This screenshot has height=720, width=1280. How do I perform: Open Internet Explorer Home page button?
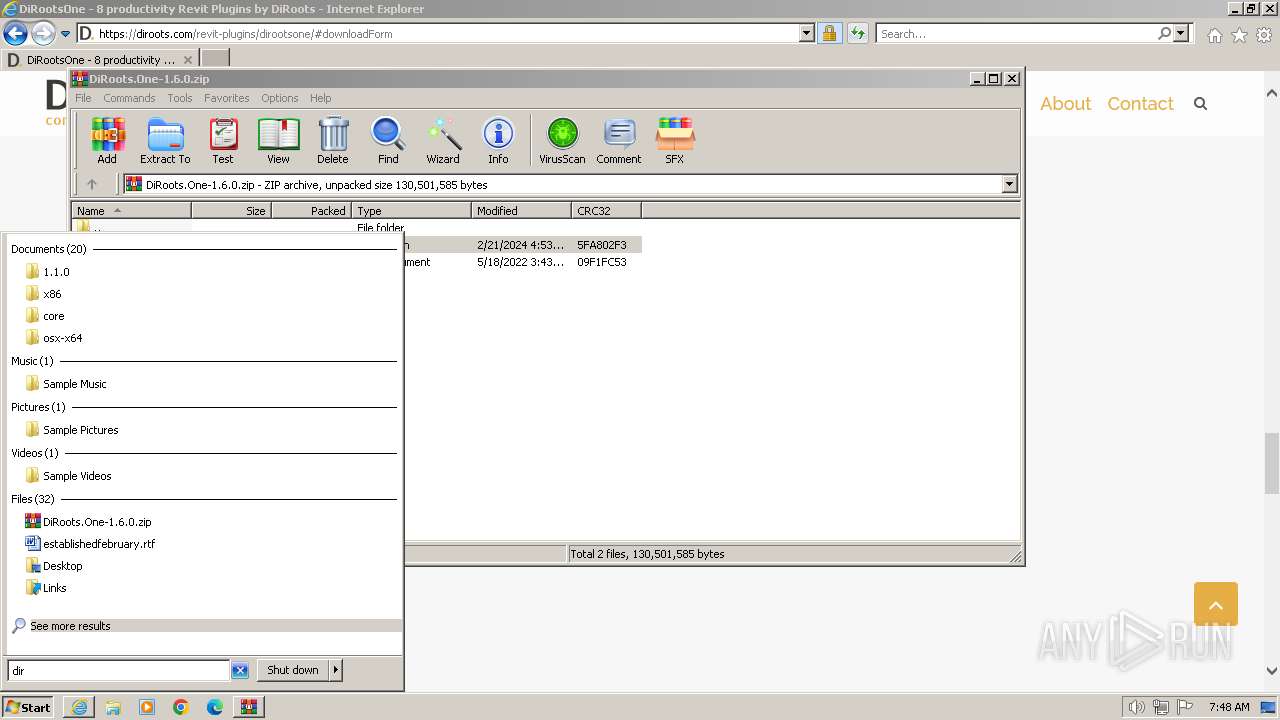click(x=1214, y=35)
